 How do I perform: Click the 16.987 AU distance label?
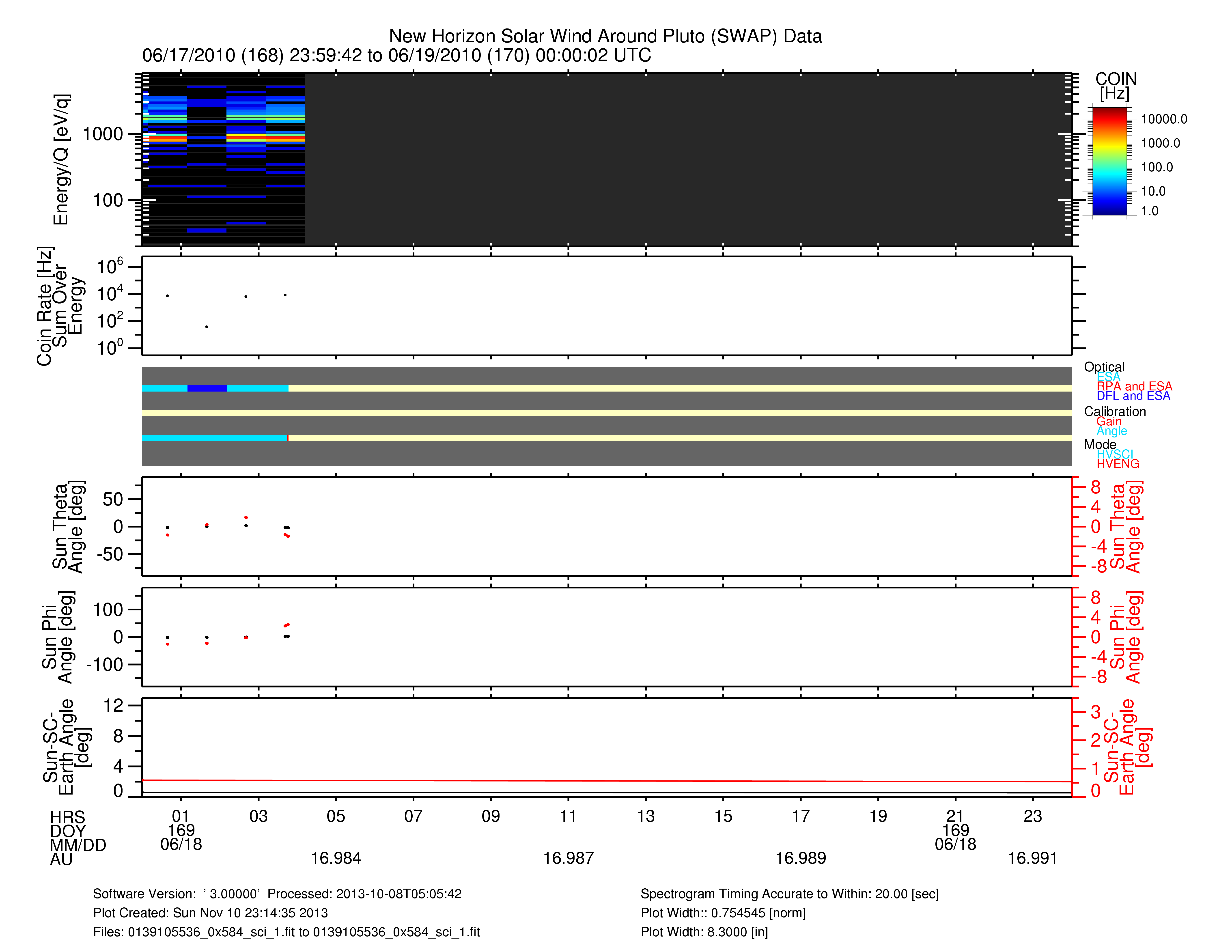point(568,858)
